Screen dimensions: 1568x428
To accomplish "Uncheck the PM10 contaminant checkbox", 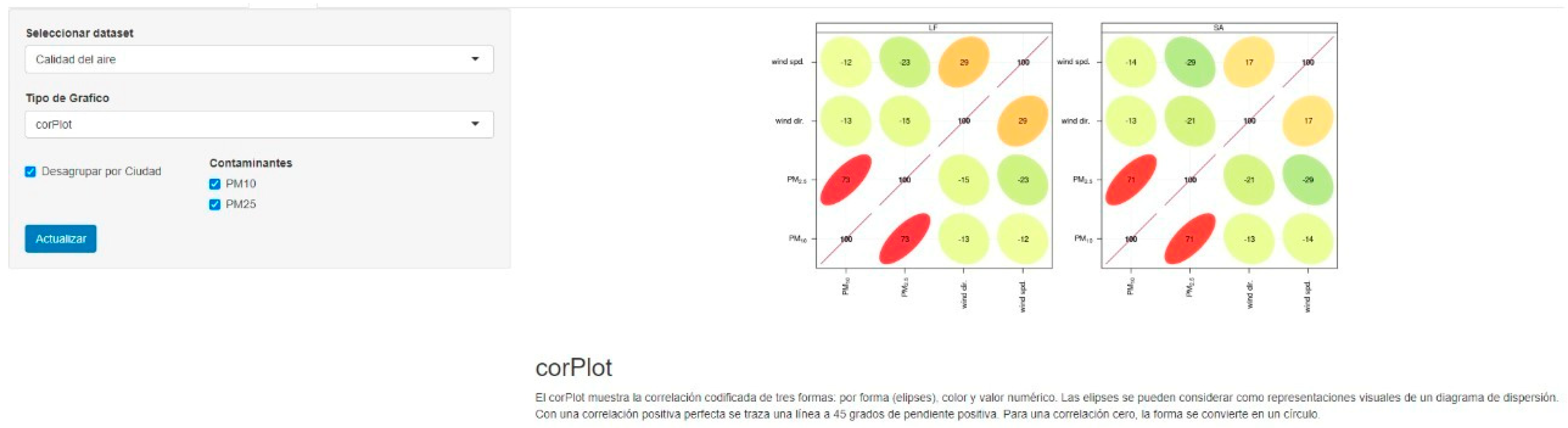I will pos(215,184).
